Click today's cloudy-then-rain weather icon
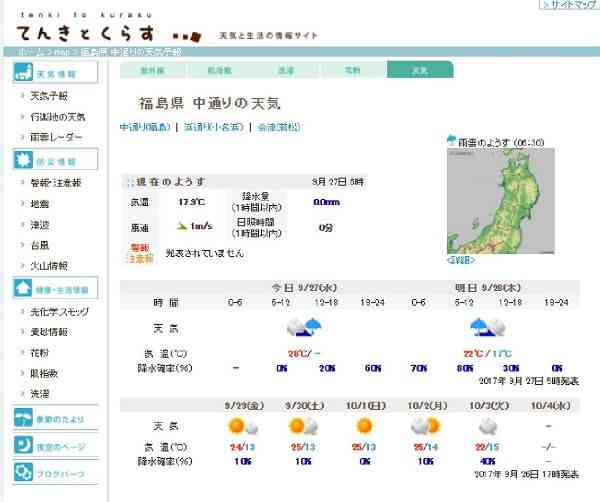600x502 pixels. tap(304, 327)
